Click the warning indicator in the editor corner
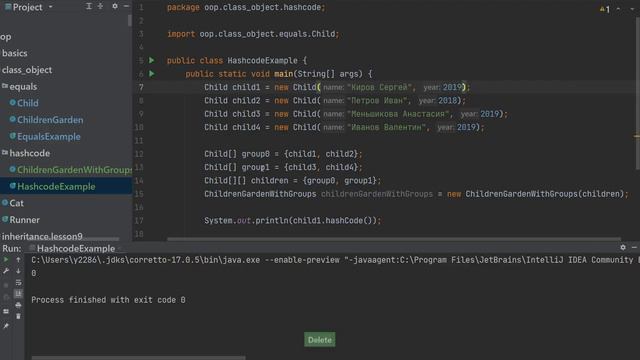Screen dimensions: 640x360 (605, 9)
